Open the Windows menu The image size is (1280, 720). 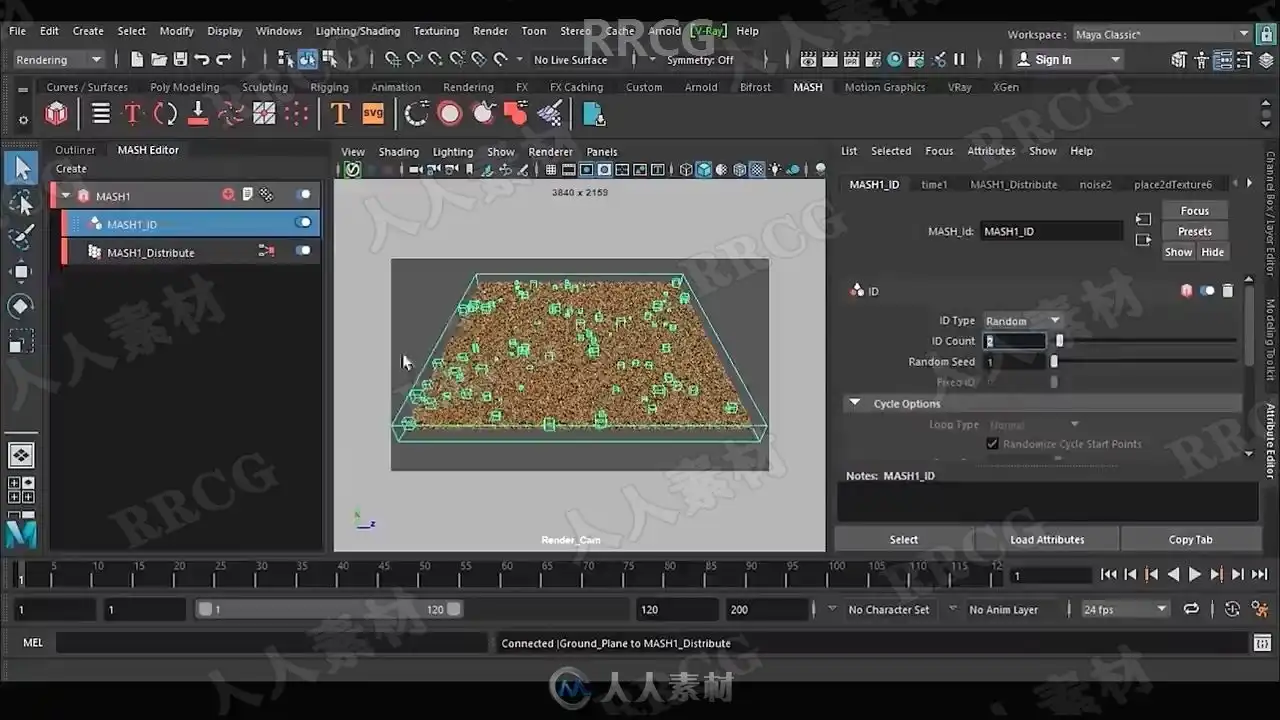pos(279,31)
